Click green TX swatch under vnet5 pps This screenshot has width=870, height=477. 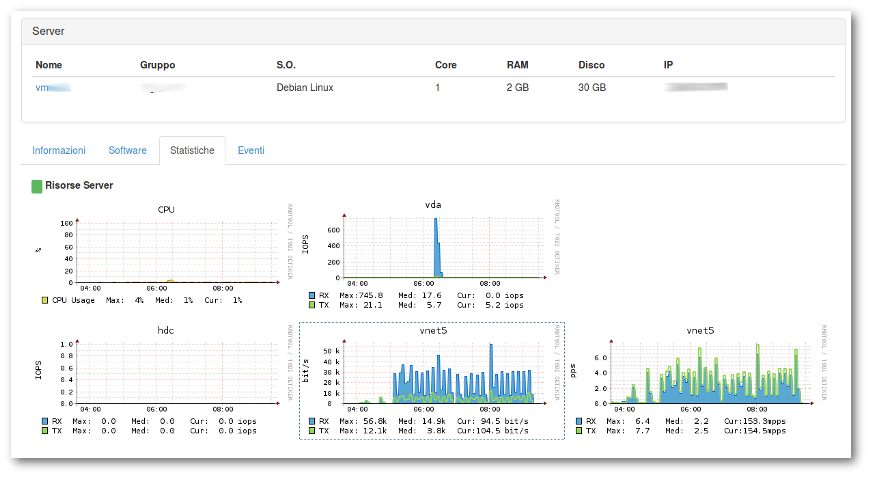579,431
